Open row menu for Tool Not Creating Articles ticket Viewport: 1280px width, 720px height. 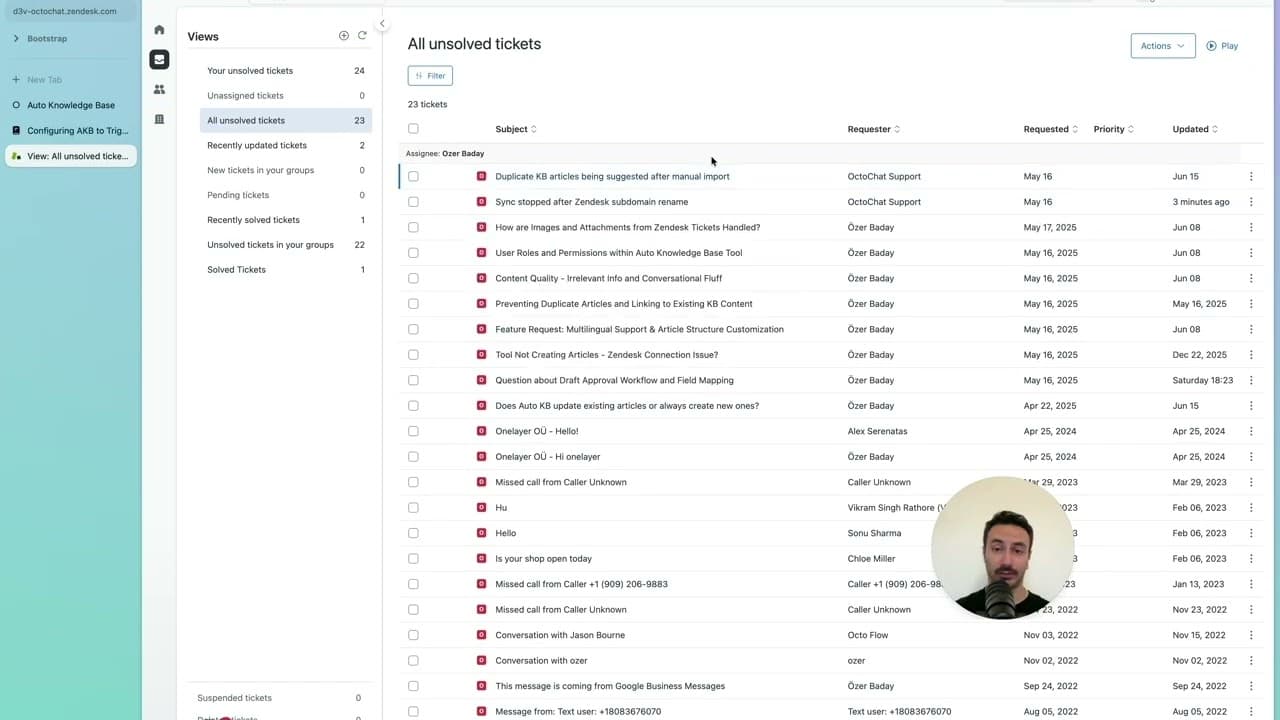tap(1251, 355)
